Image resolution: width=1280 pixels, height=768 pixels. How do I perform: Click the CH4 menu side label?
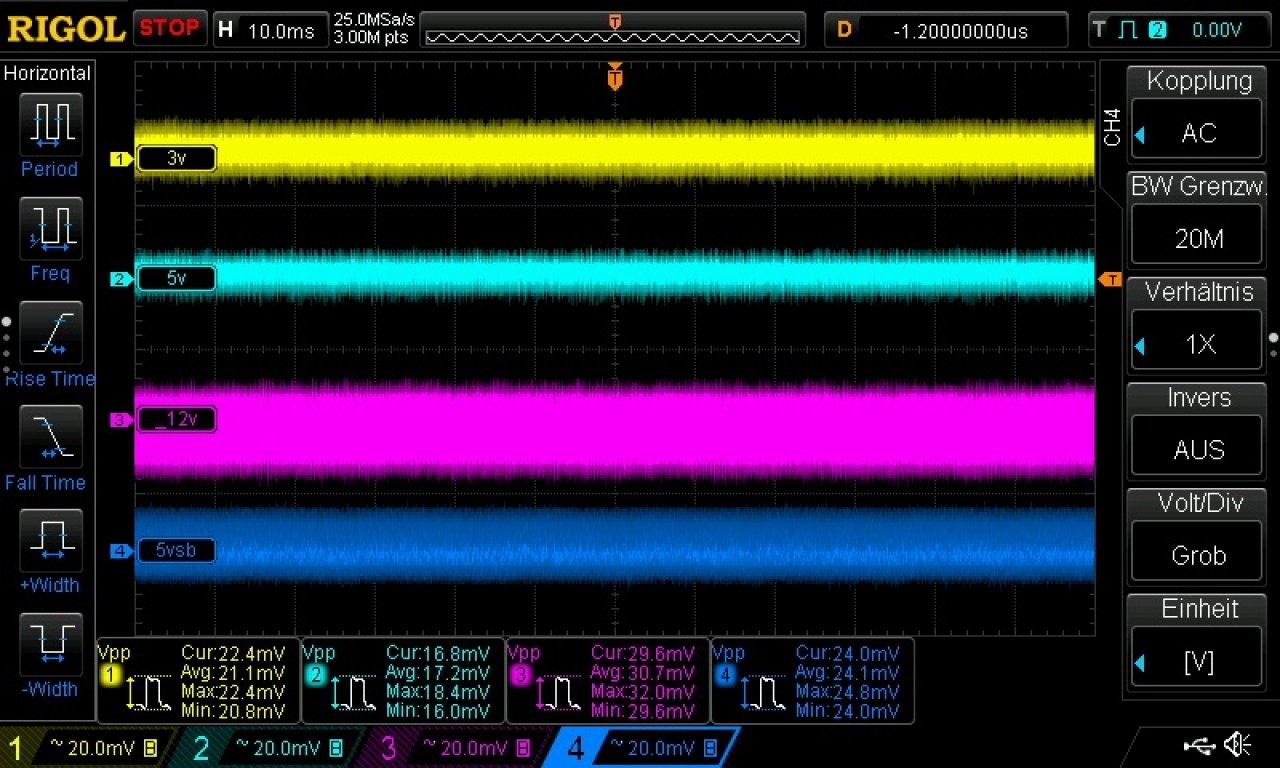point(1112,127)
